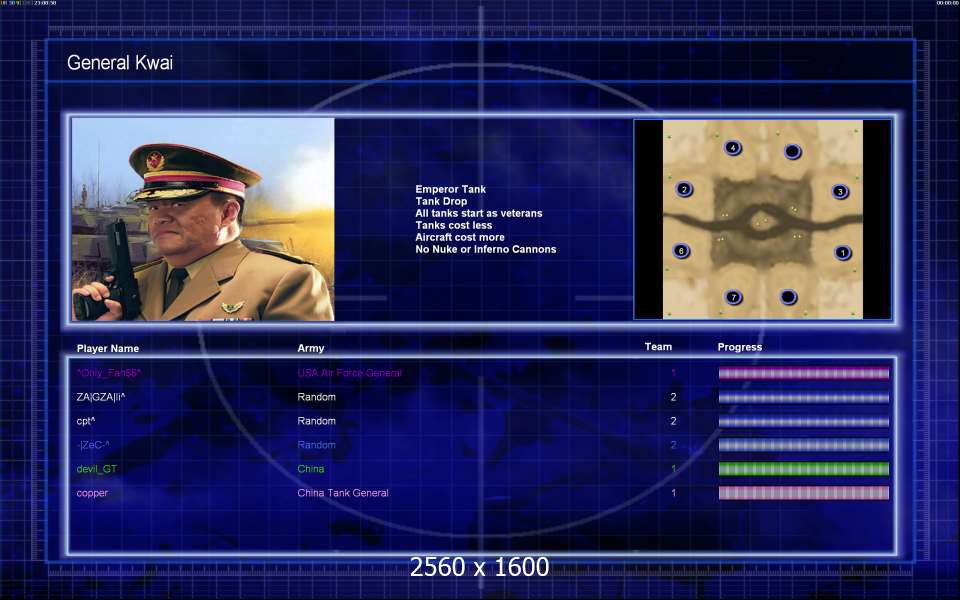Click the copper player progress bar

coord(803,493)
